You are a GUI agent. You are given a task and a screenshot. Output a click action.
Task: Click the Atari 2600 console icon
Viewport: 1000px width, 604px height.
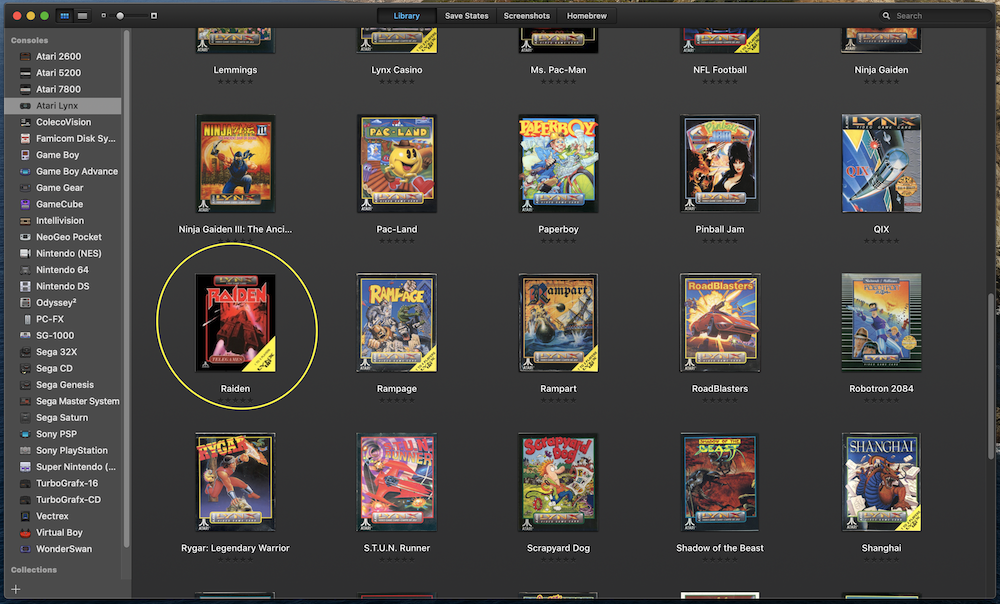click(25, 56)
